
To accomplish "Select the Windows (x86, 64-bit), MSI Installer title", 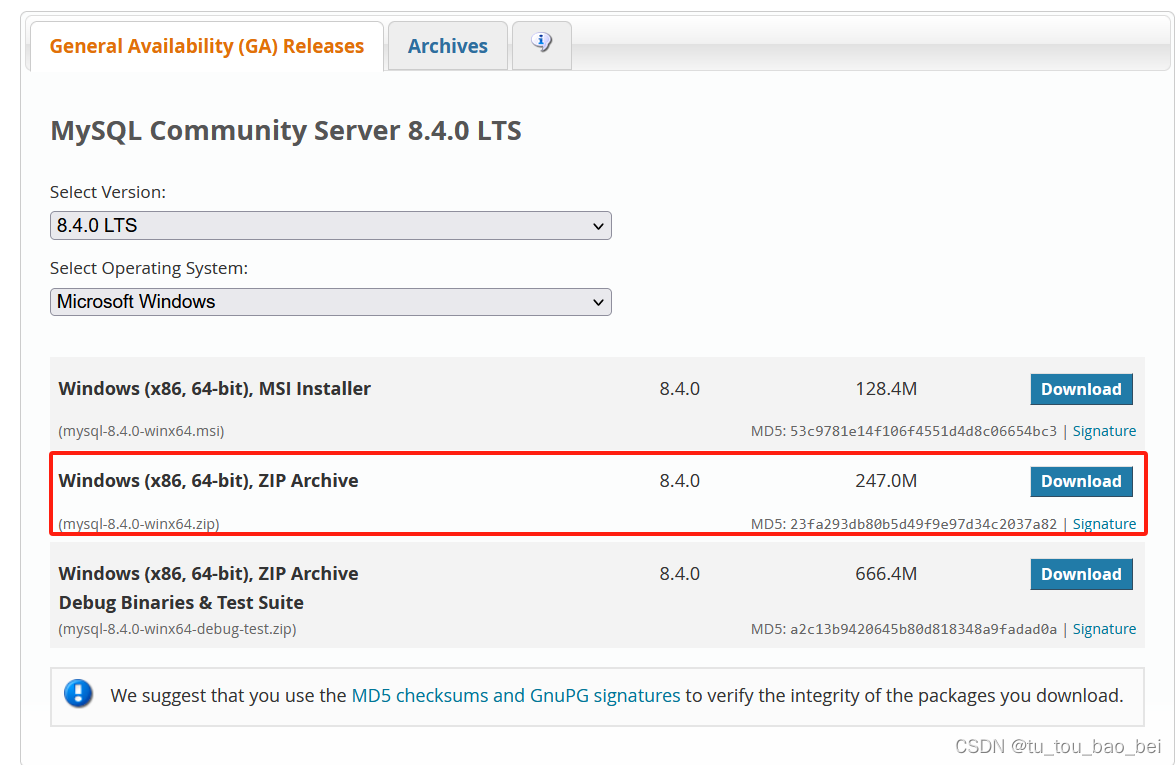I will [214, 388].
